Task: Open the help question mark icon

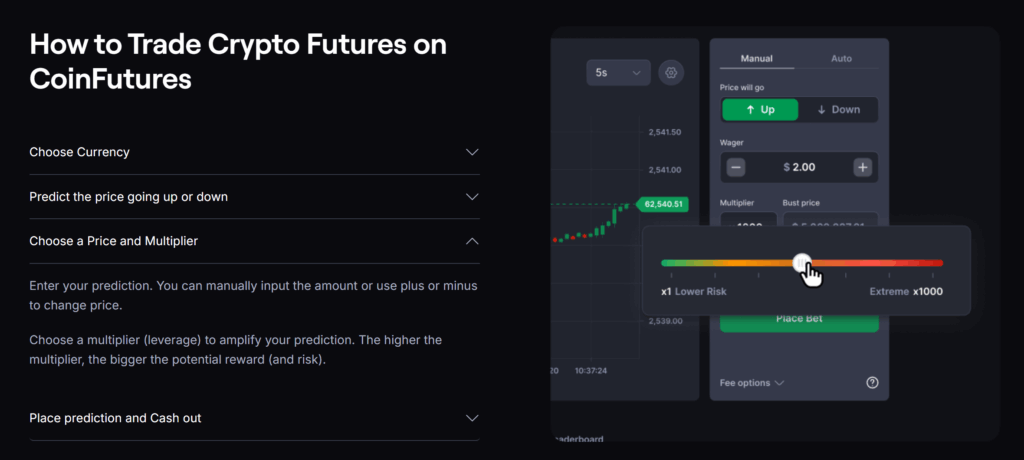Action: tap(872, 383)
